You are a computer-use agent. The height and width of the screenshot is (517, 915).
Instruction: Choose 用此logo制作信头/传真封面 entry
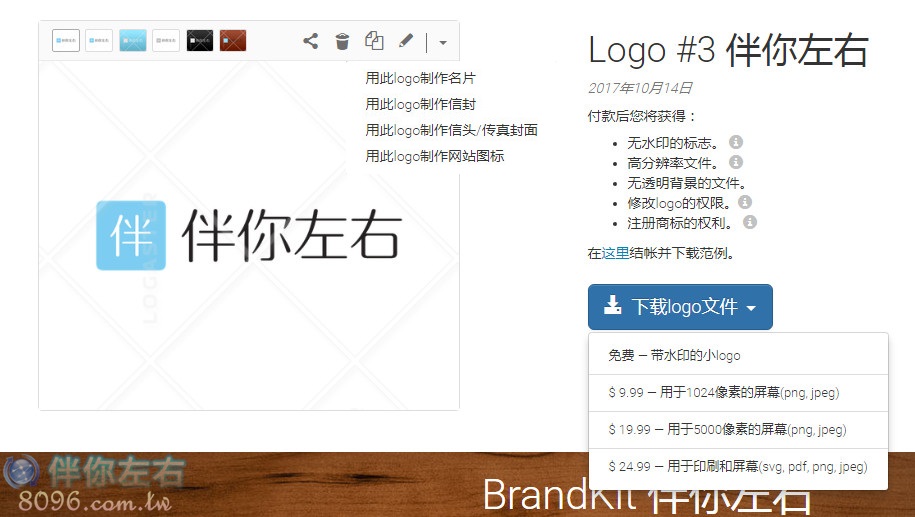451,130
